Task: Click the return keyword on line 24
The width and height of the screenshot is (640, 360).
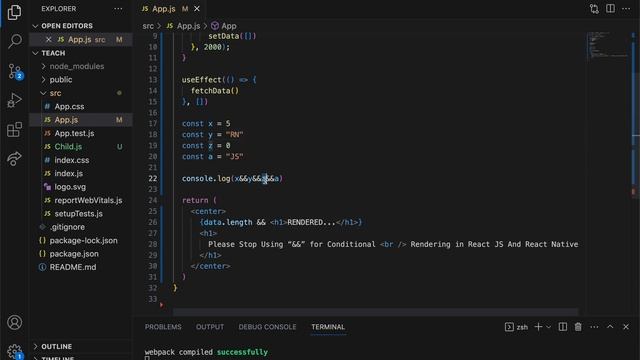Action: 195,200
